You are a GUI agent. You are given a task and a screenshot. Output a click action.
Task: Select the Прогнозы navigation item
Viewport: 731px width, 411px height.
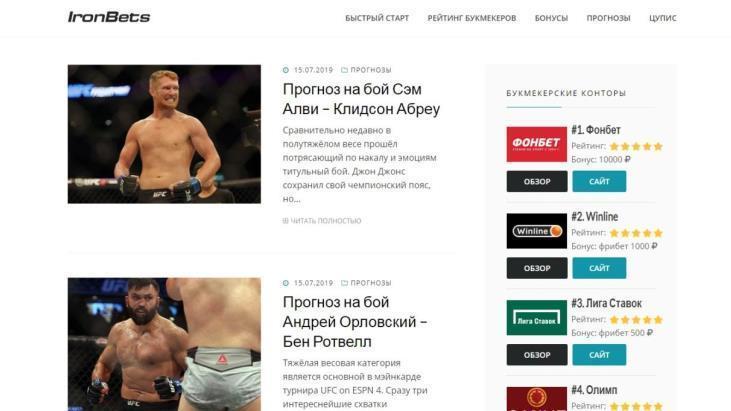point(608,18)
